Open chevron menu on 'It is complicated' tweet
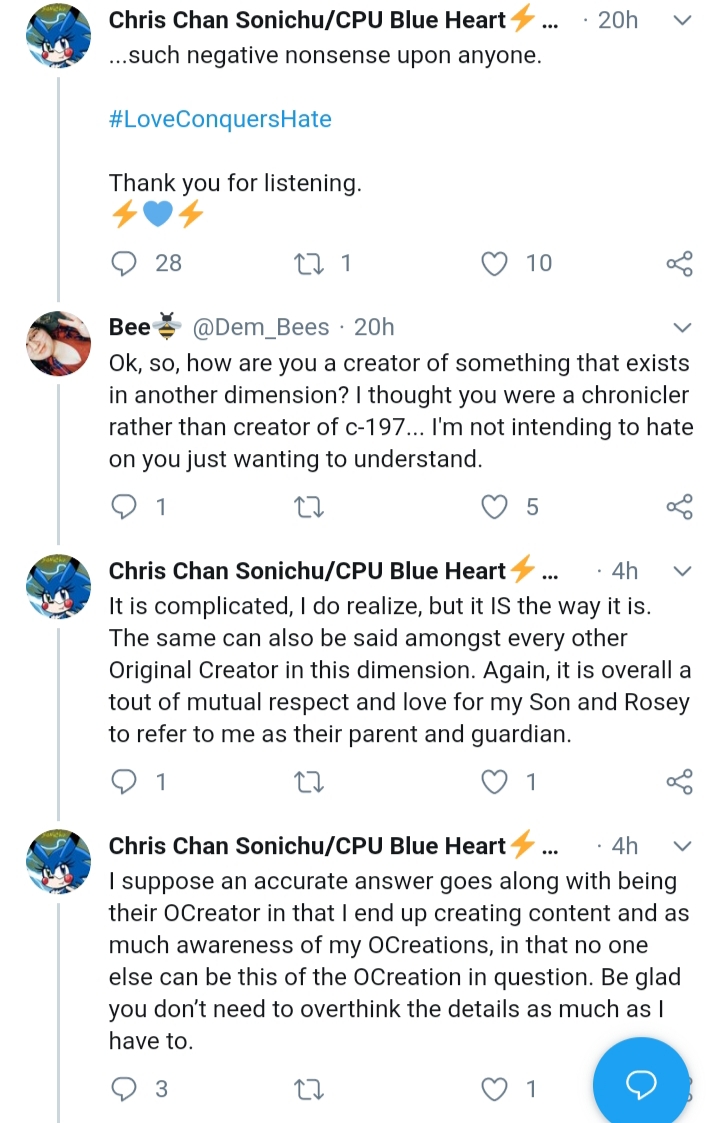The height and width of the screenshot is (1123, 720). [x=683, y=572]
